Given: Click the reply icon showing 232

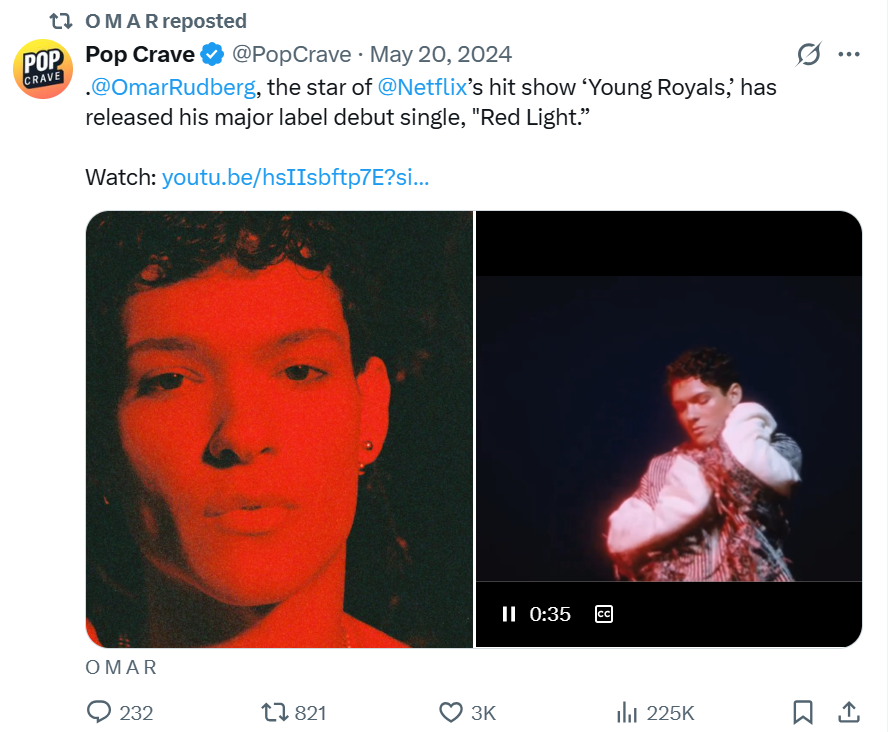Looking at the screenshot, I should coord(100,712).
